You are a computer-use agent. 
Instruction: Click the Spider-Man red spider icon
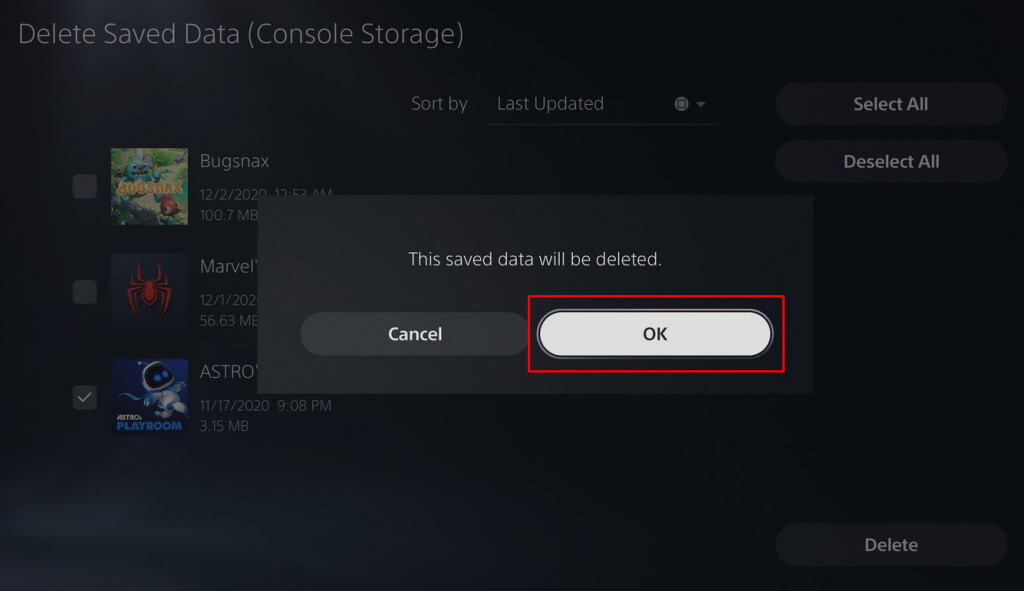tap(149, 292)
